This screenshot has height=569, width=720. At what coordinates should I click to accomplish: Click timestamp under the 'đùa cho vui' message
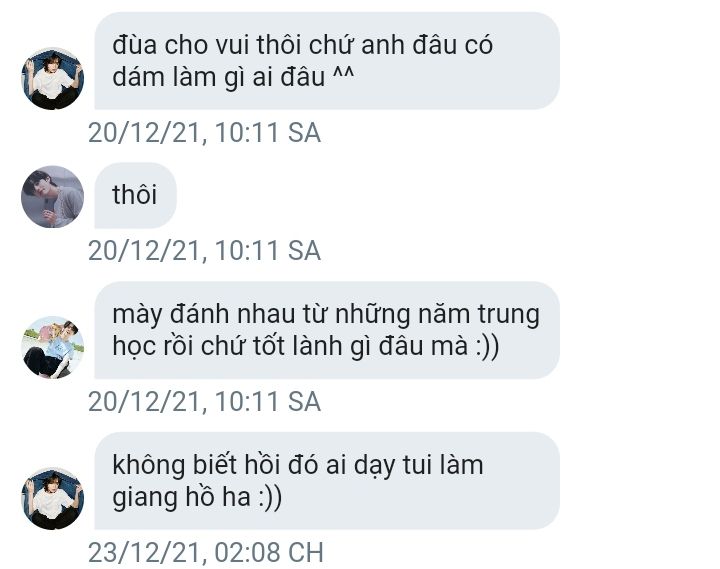(204, 133)
